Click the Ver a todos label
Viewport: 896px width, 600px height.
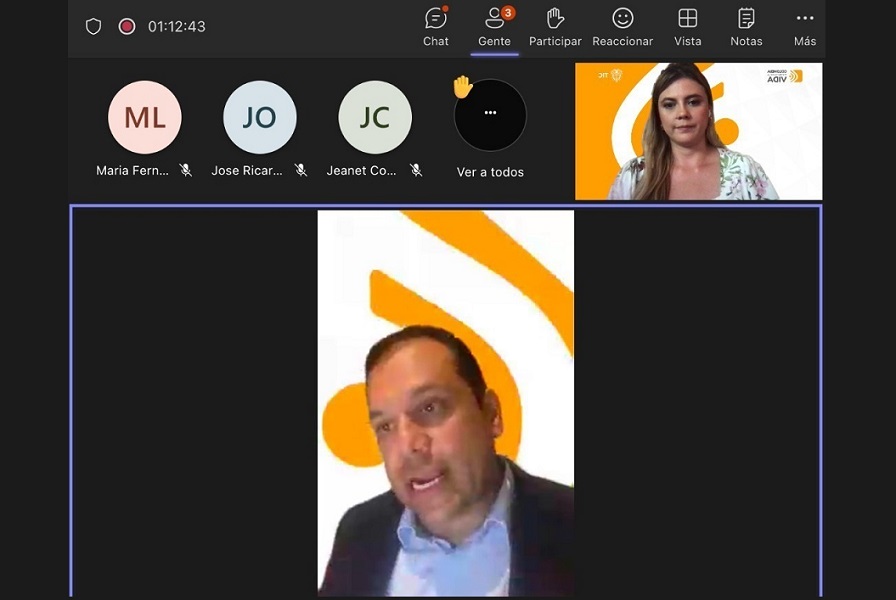click(x=490, y=172)
